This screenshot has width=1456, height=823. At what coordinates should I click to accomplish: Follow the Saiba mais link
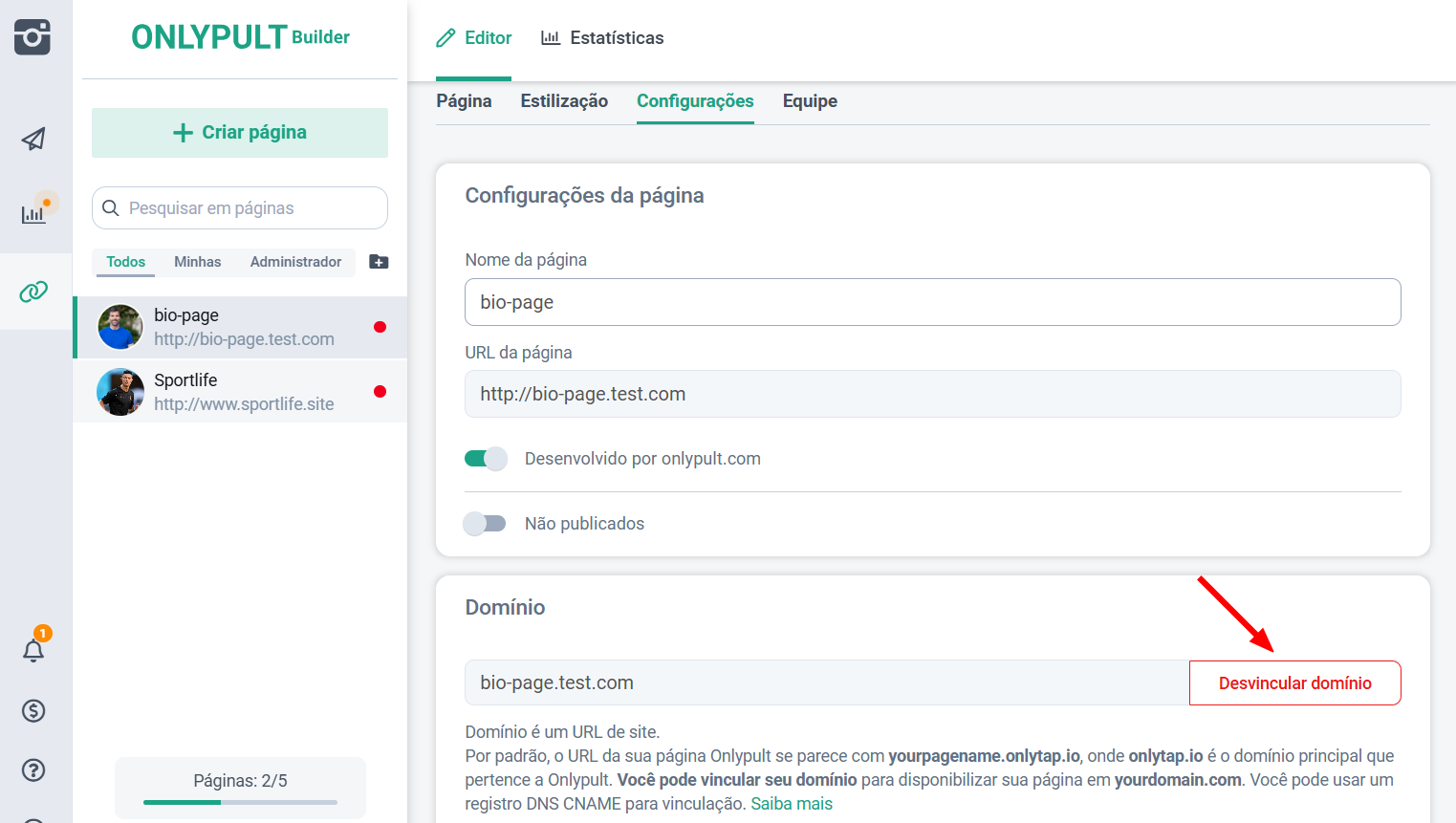click(x=792, y=804)
